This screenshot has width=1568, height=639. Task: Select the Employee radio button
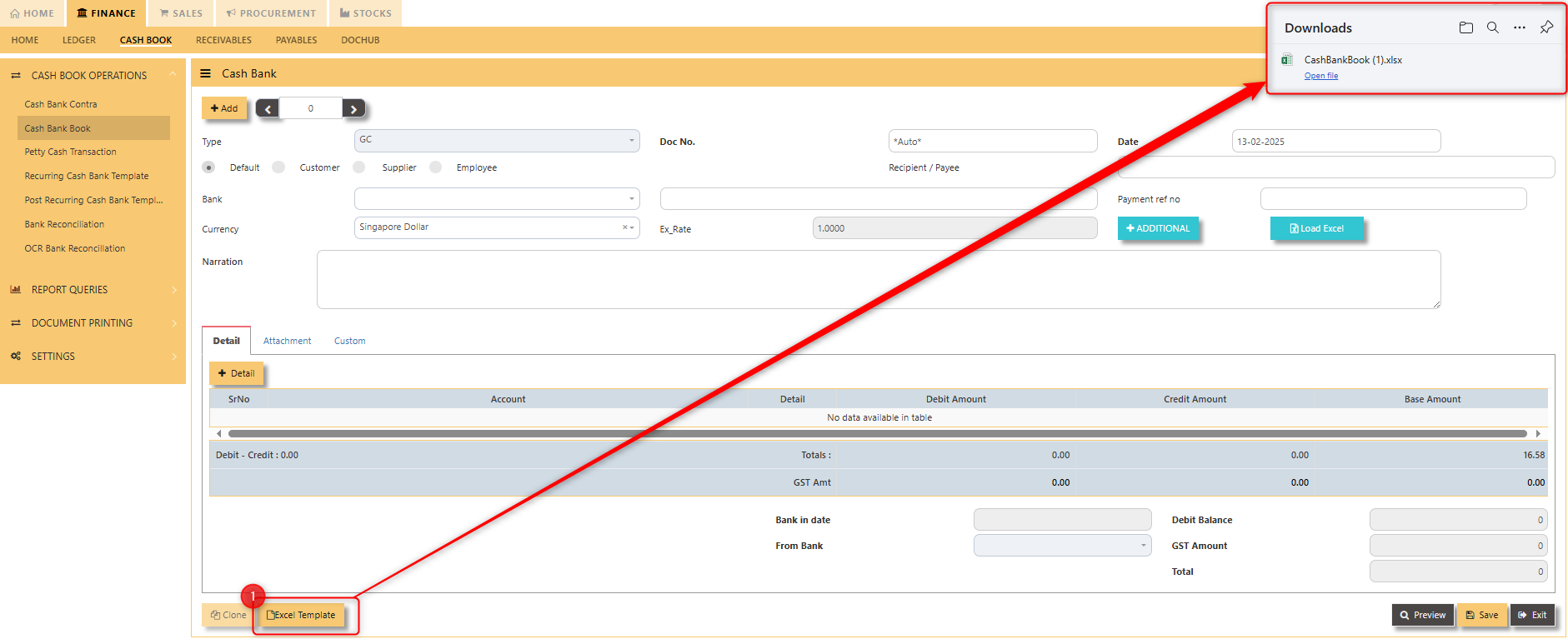tap(435, 167)
